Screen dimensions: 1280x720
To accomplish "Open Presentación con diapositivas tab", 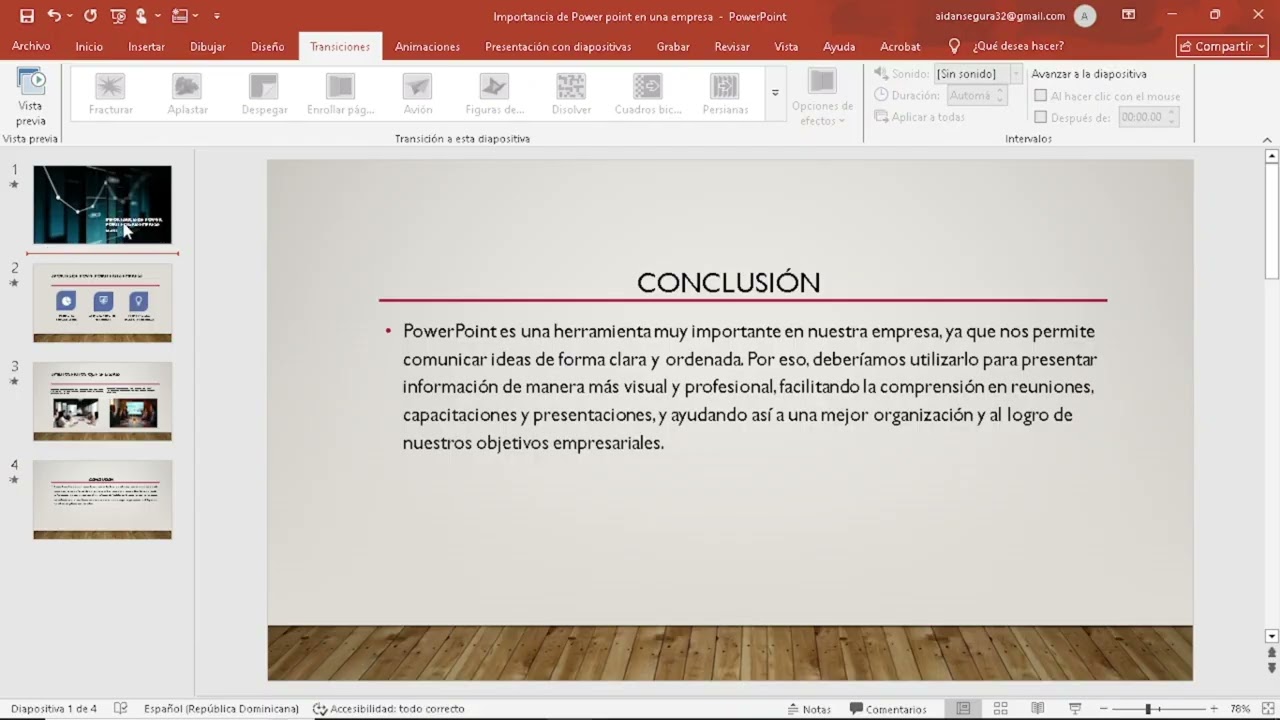I will [558, 46].
